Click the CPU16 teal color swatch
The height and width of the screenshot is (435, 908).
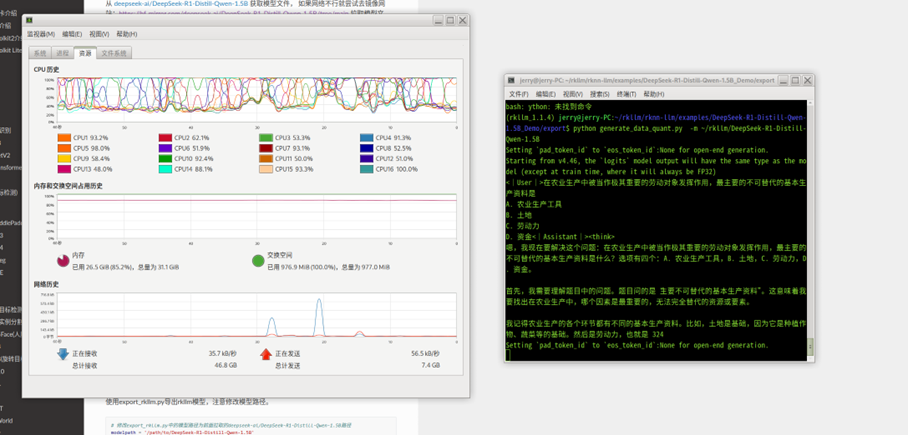click(x=367, y=169)
